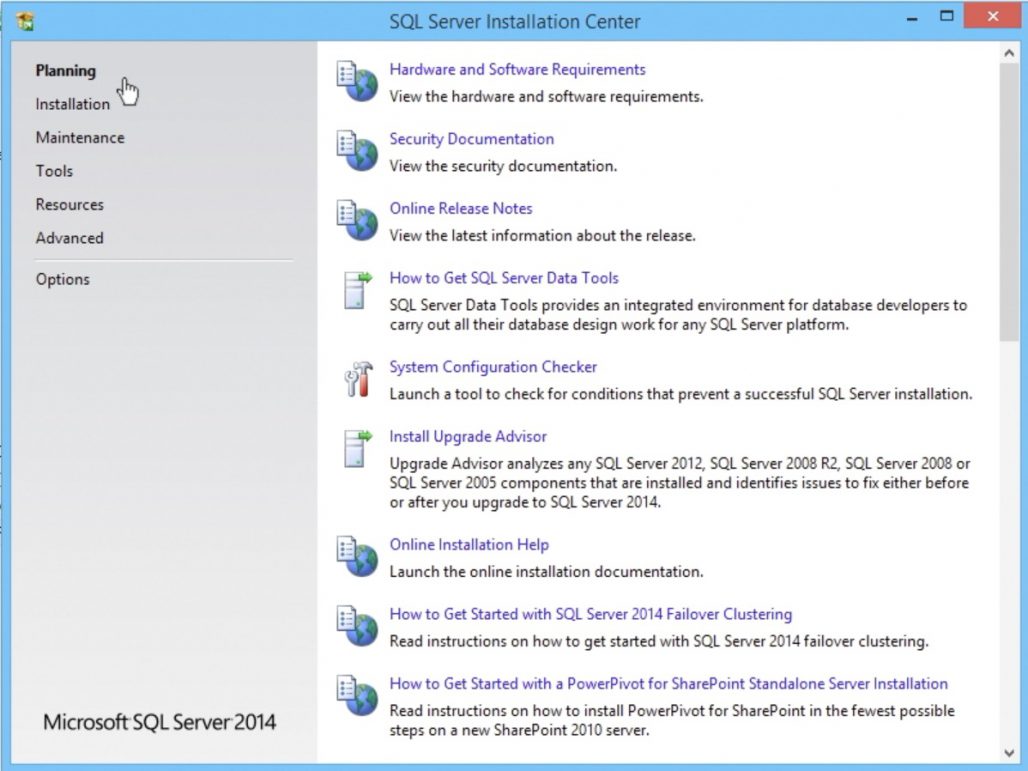Click the Online Release Notes icon
Screen dimensions: 1028x771
click(x=357, y=220)
